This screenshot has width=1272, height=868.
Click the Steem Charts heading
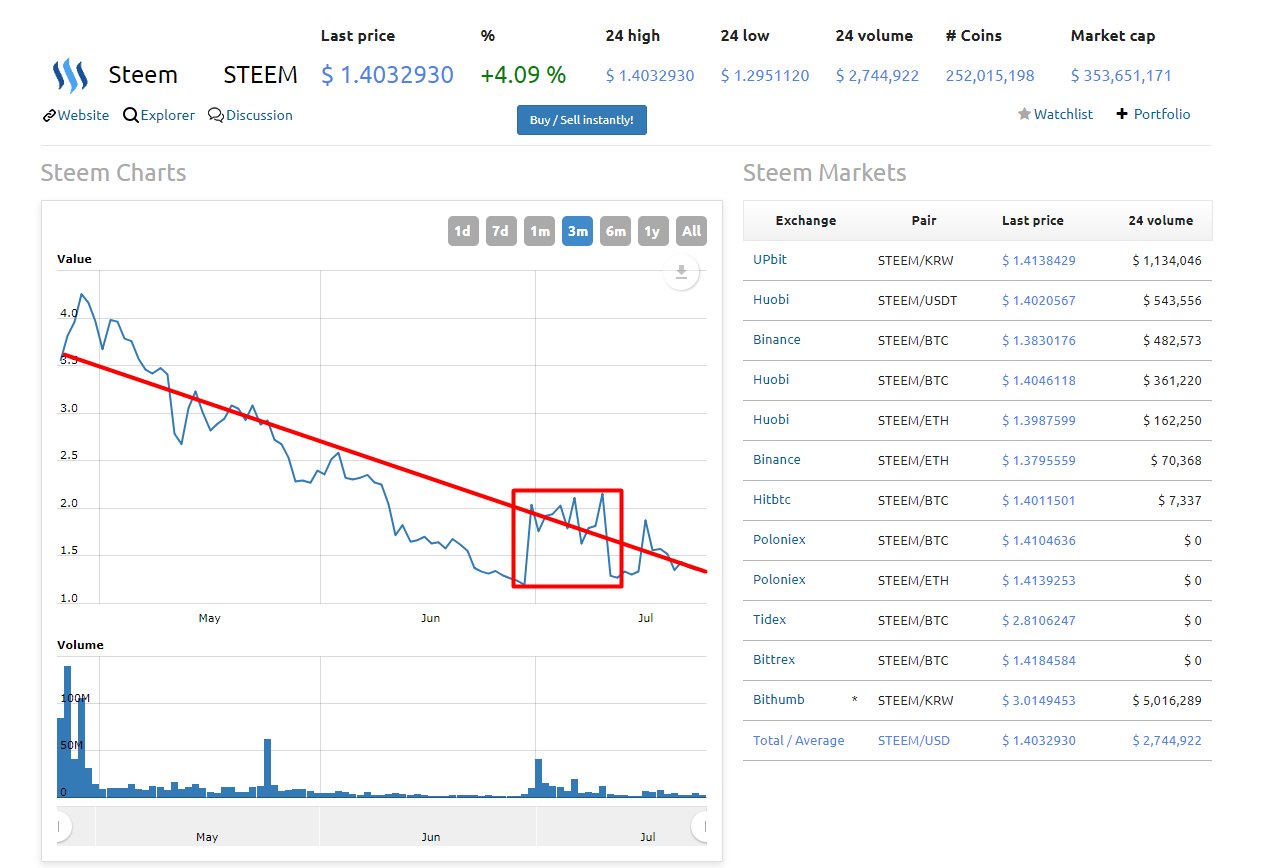(114, 173)
